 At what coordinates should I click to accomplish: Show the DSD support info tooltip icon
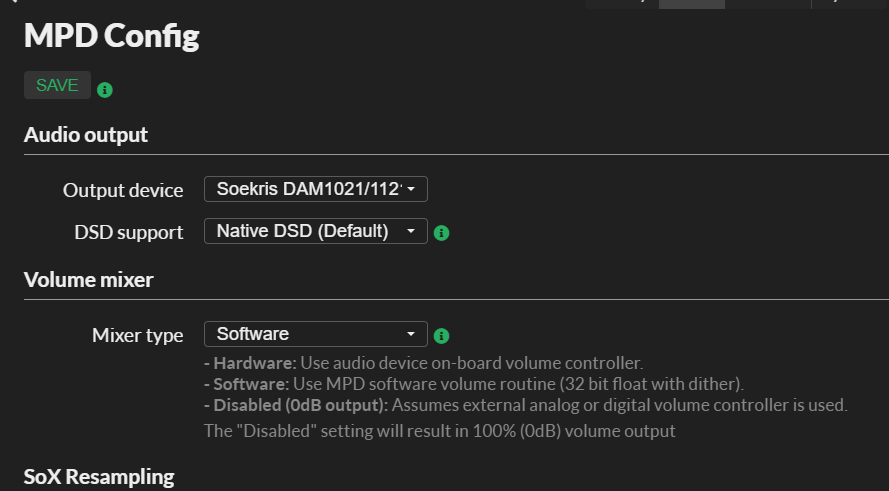point(441,232)
